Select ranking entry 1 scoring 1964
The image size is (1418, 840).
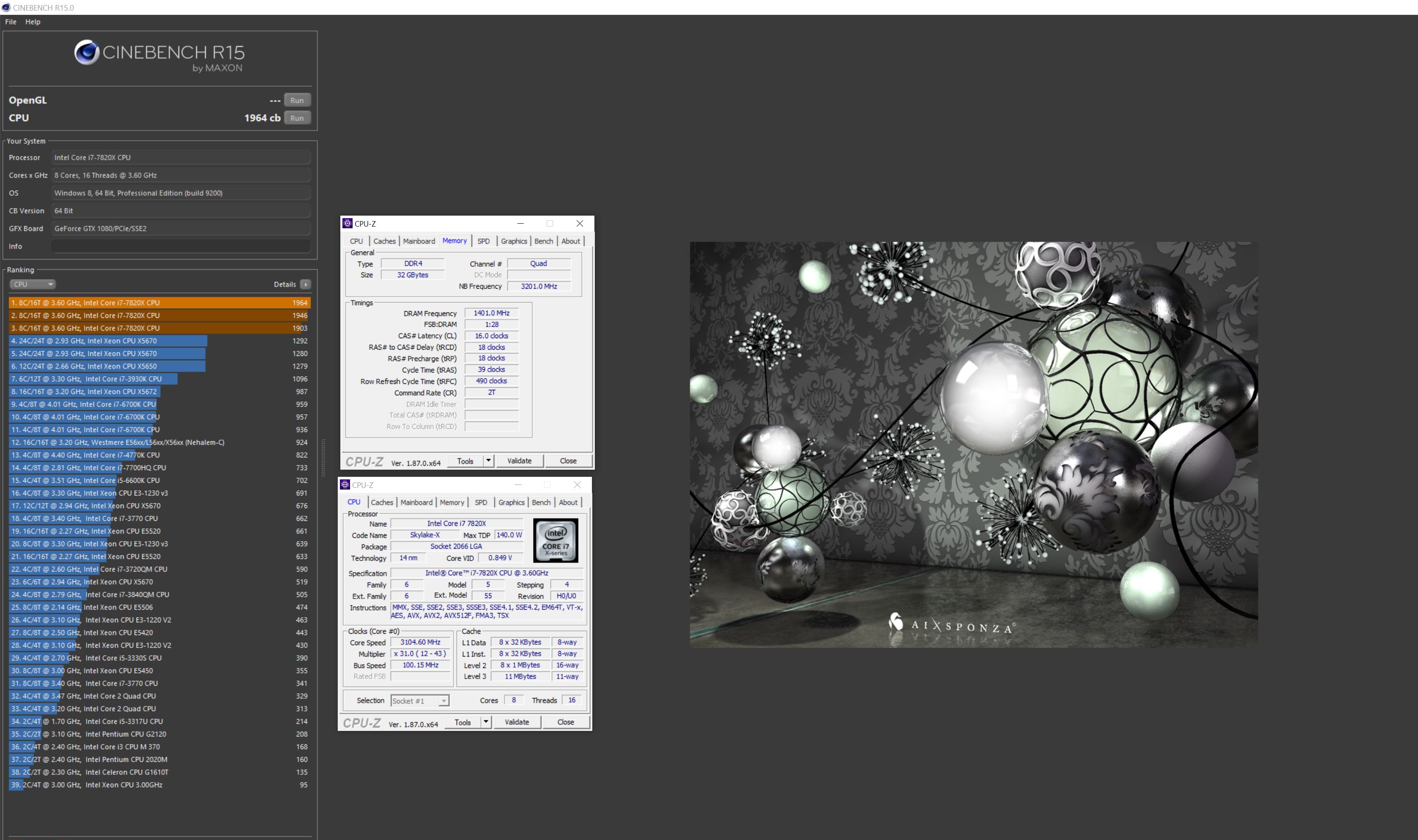[x=160, y=303]
